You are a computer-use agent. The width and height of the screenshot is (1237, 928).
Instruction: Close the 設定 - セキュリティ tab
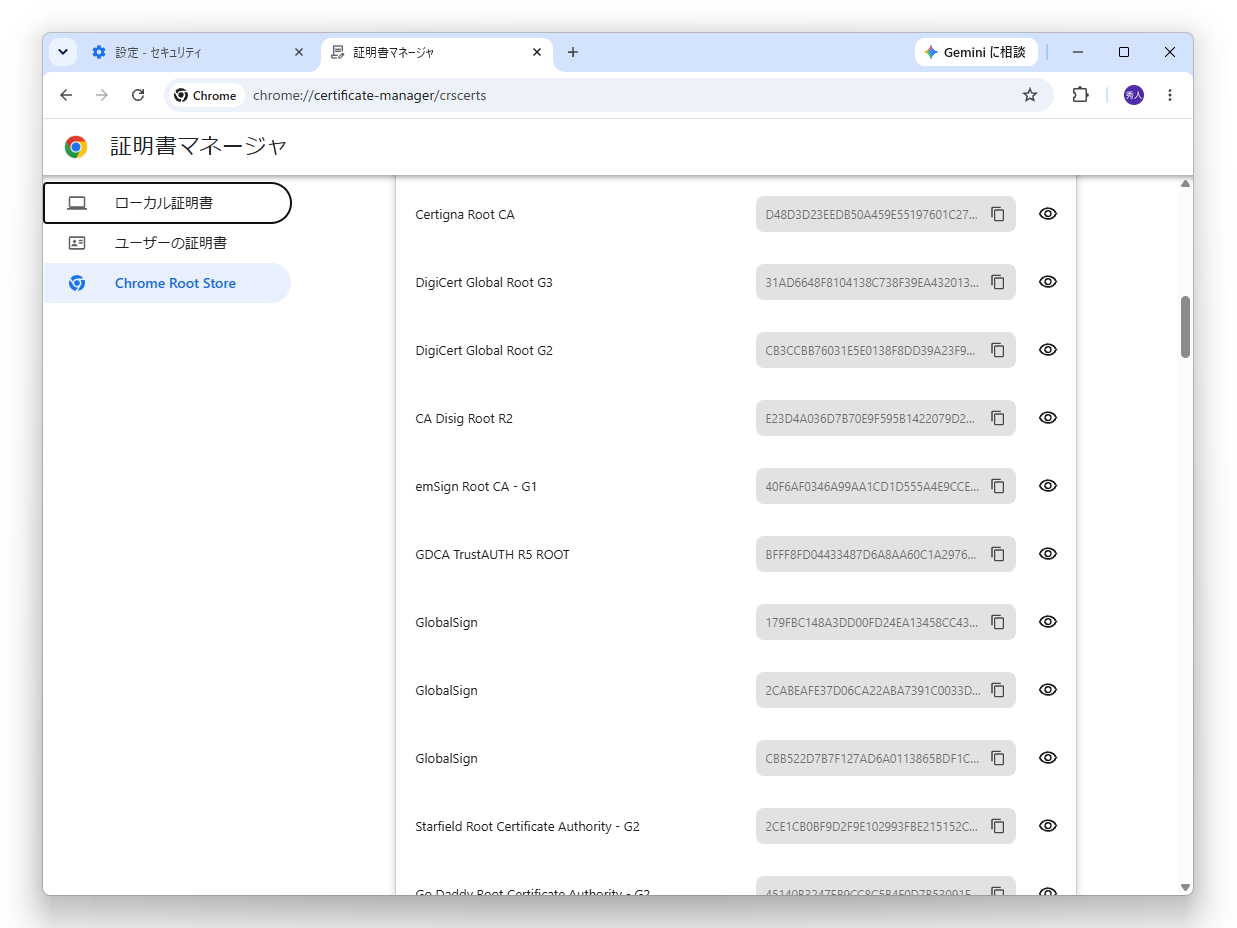tap(298, 52)
